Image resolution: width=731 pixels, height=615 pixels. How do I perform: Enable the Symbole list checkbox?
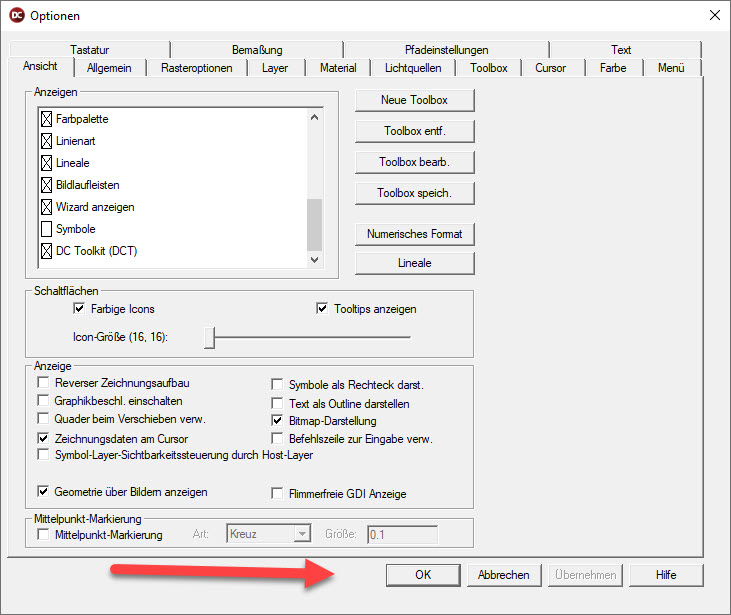[x=47, y=229]
